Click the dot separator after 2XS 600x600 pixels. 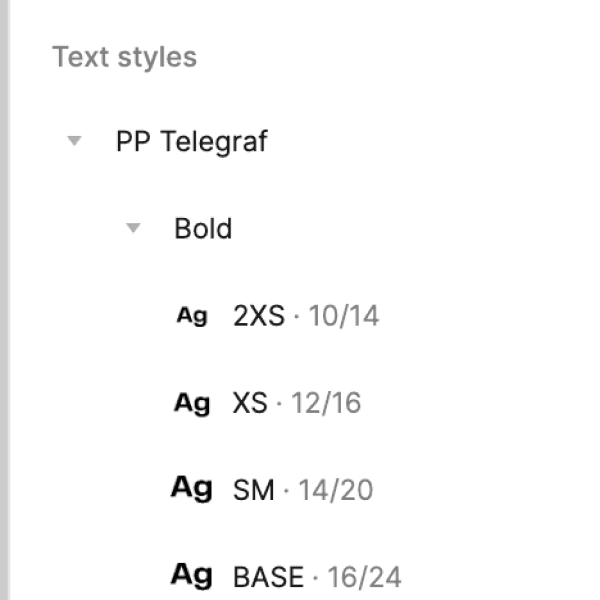click(x=297, y=317)
